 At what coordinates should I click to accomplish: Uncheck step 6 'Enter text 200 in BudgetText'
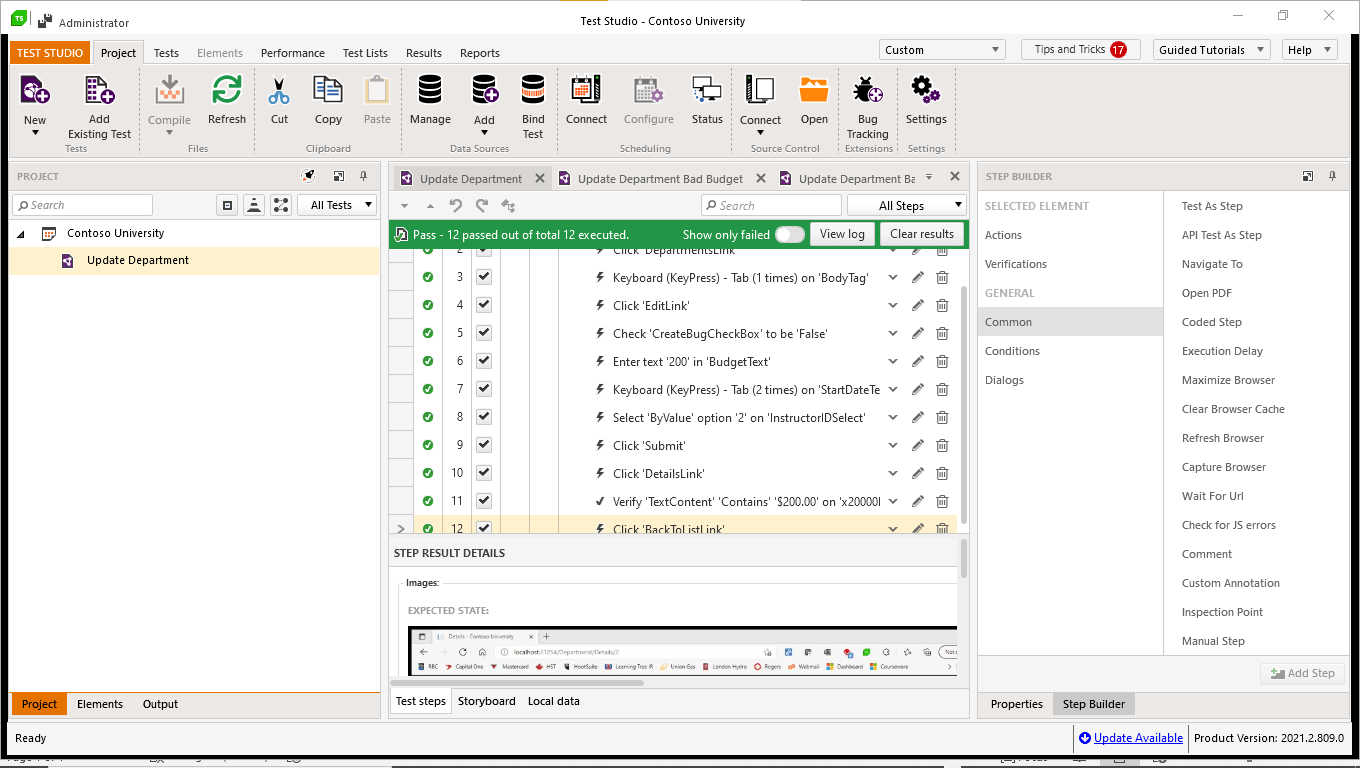[483, 361]
